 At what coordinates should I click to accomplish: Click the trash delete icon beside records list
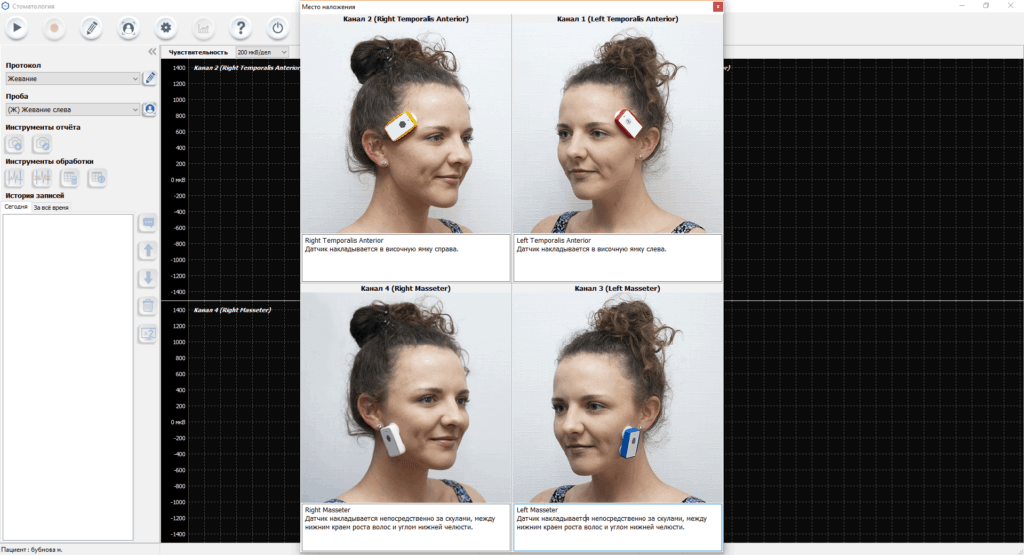click(148, 306)
